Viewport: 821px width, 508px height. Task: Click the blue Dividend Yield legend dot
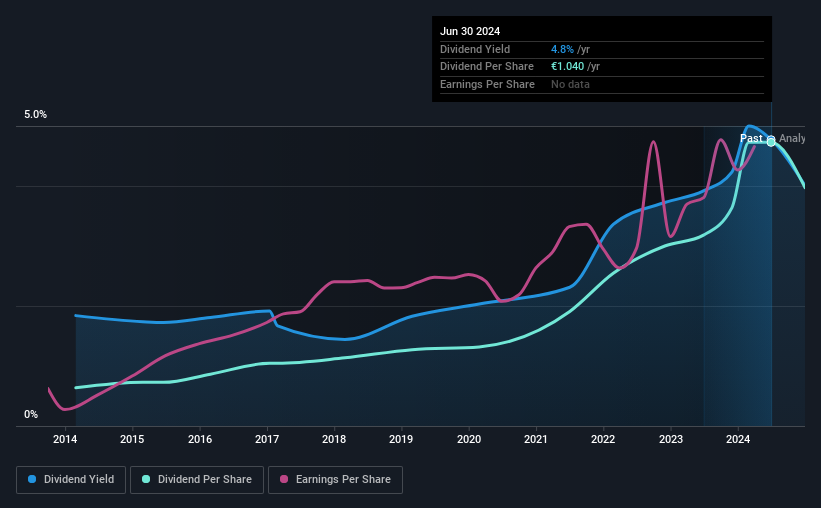point(32,479)
